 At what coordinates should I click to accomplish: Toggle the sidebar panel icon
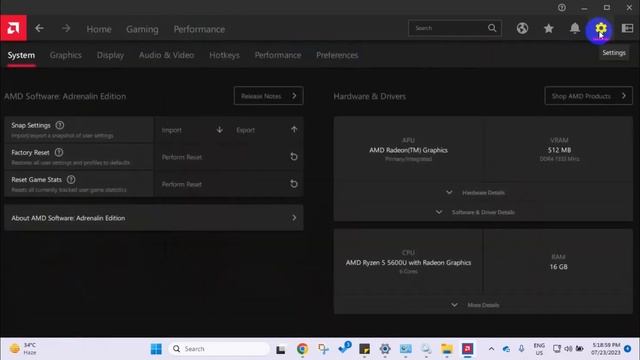[627, 28]
